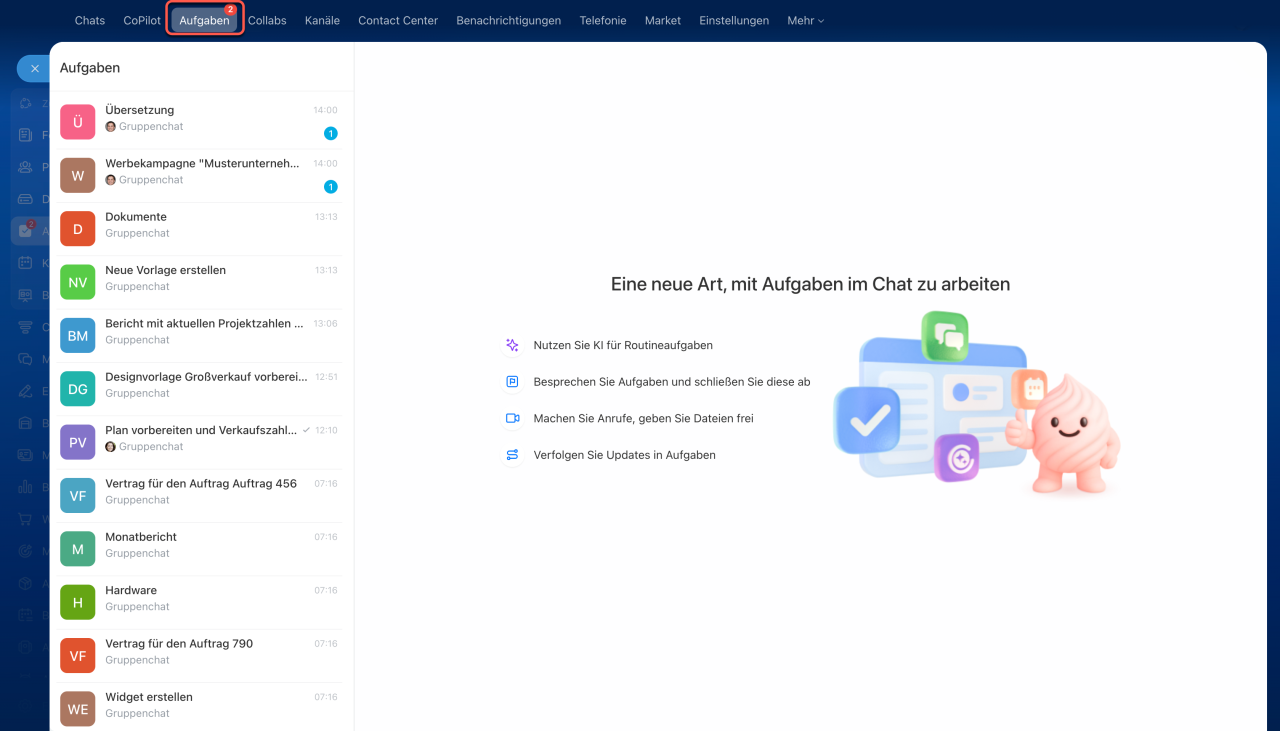Viewport: 1280px width, 731px height.
Task: Click the shopping cart icon in left sidebar
Action: (x=26, y=519)
